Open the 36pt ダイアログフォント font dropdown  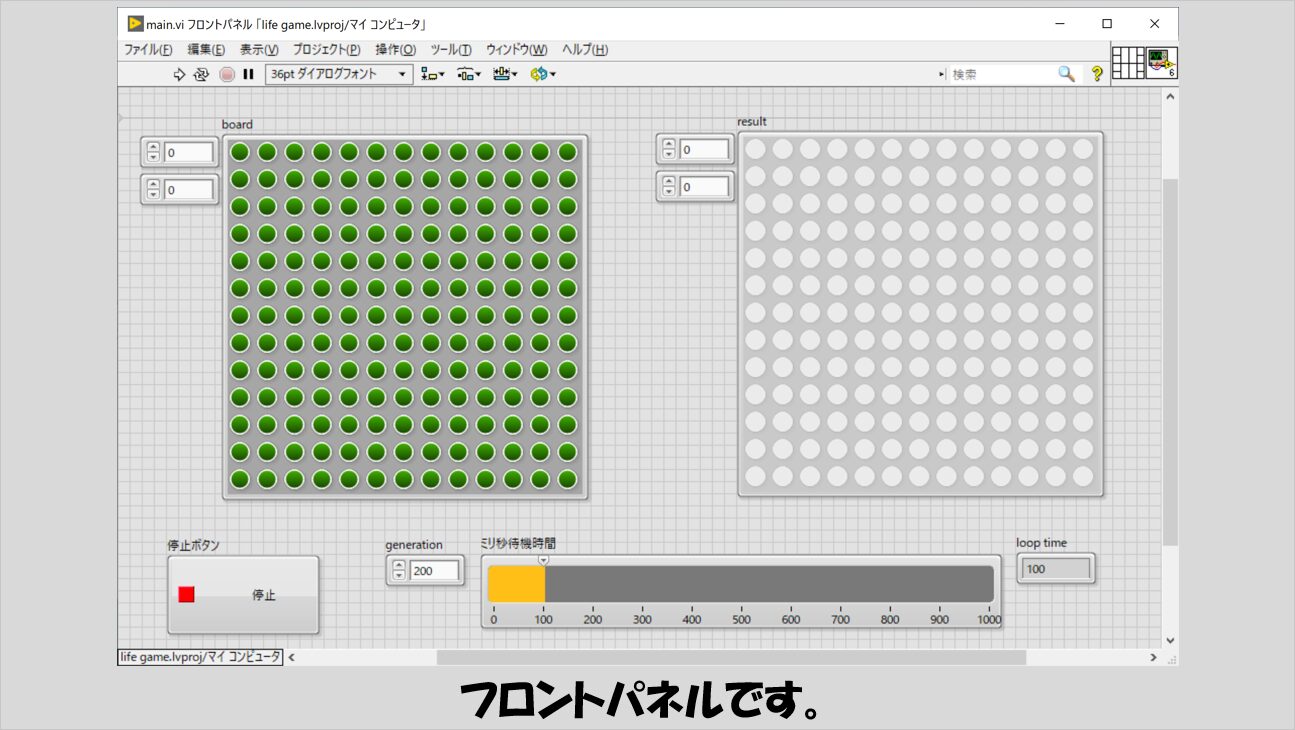click(x=339, y=74)
